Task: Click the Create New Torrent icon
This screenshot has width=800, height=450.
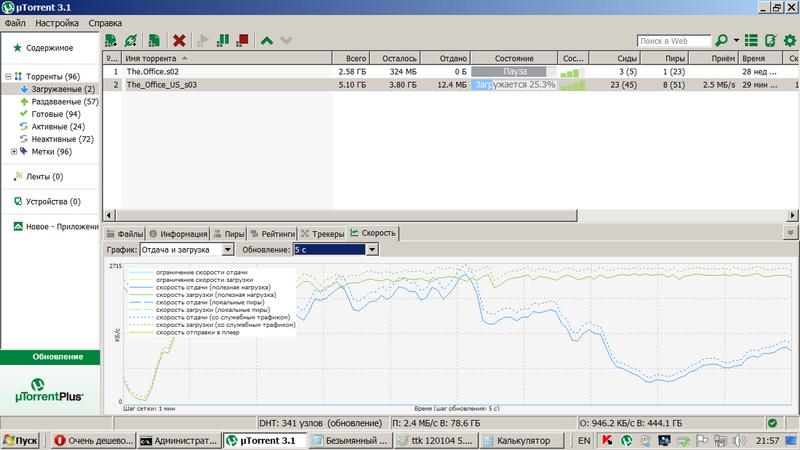Action: [x=154, y=40]
